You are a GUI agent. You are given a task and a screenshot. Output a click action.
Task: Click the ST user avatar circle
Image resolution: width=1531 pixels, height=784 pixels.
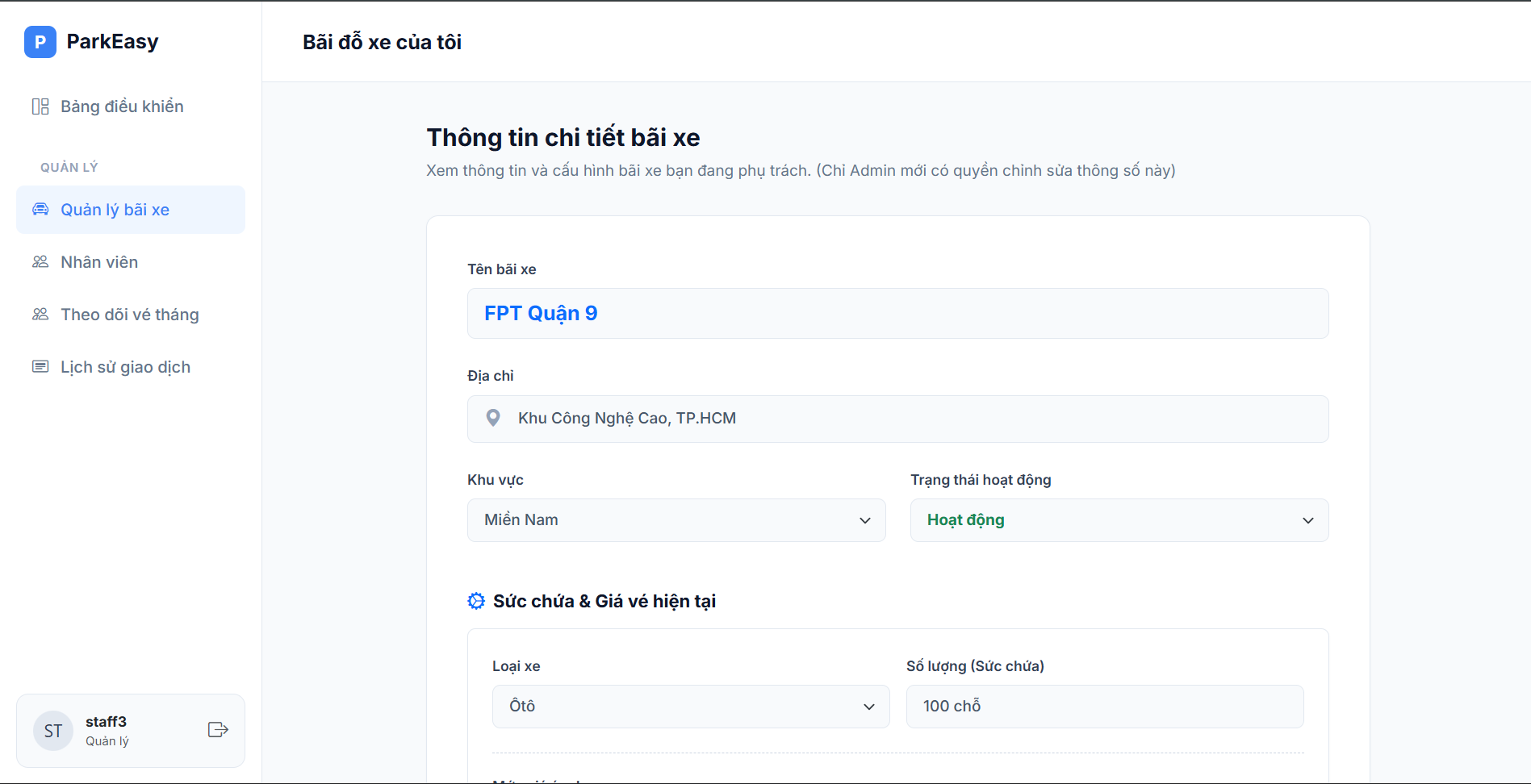(x=53, y=731)
